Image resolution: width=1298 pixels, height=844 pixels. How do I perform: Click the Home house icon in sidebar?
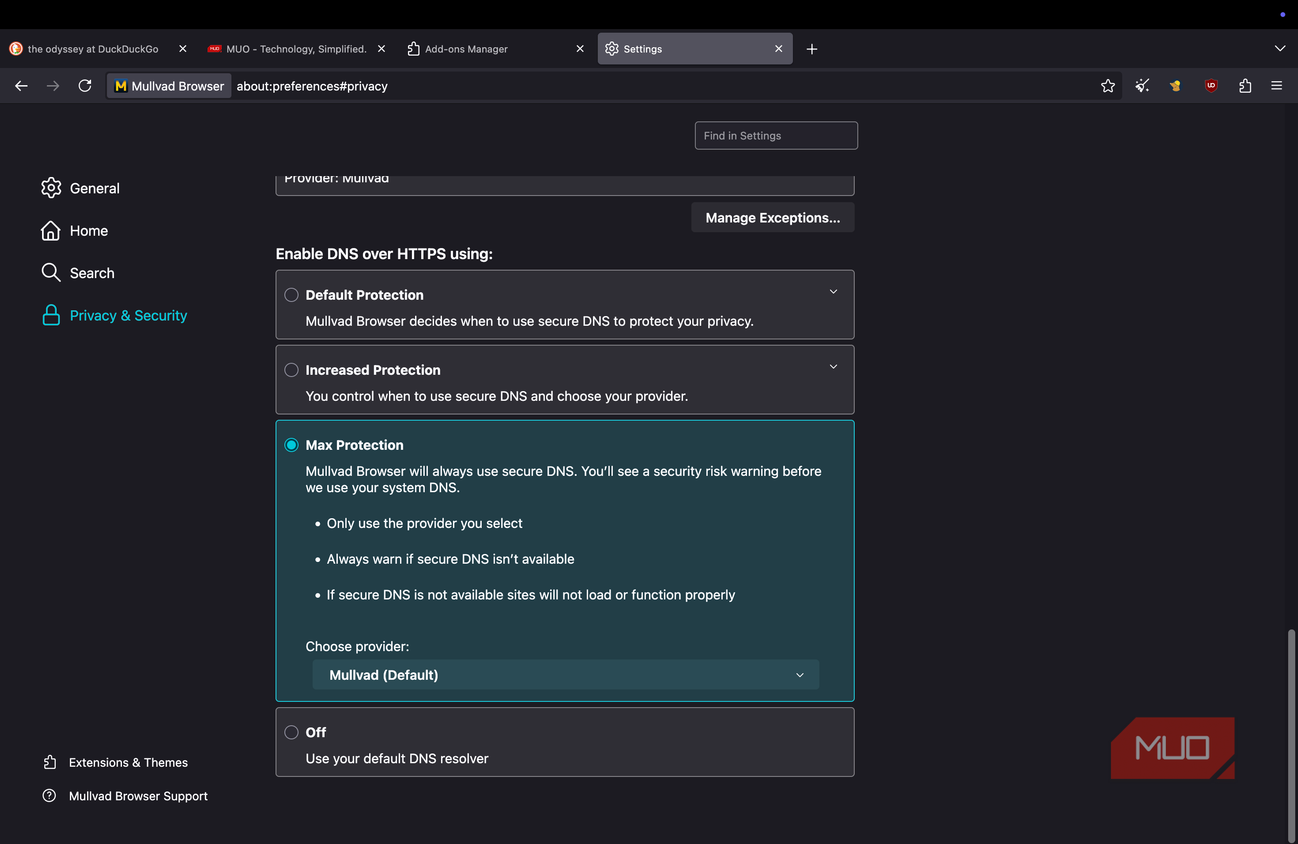[x=51, y=230]
